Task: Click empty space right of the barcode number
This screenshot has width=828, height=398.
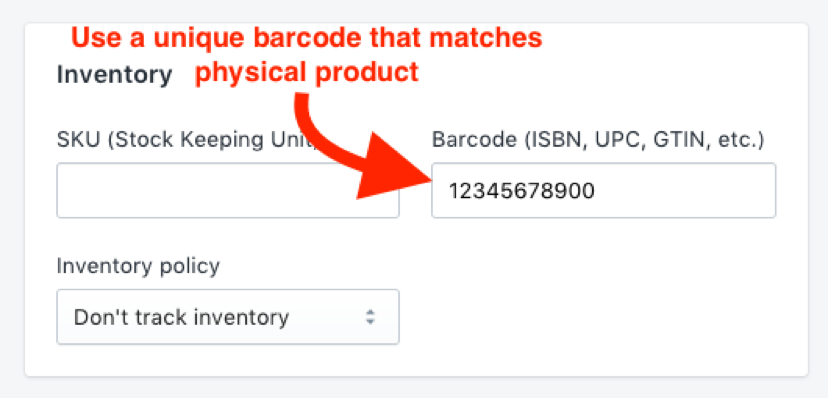Action: click(x=686, y=191)
